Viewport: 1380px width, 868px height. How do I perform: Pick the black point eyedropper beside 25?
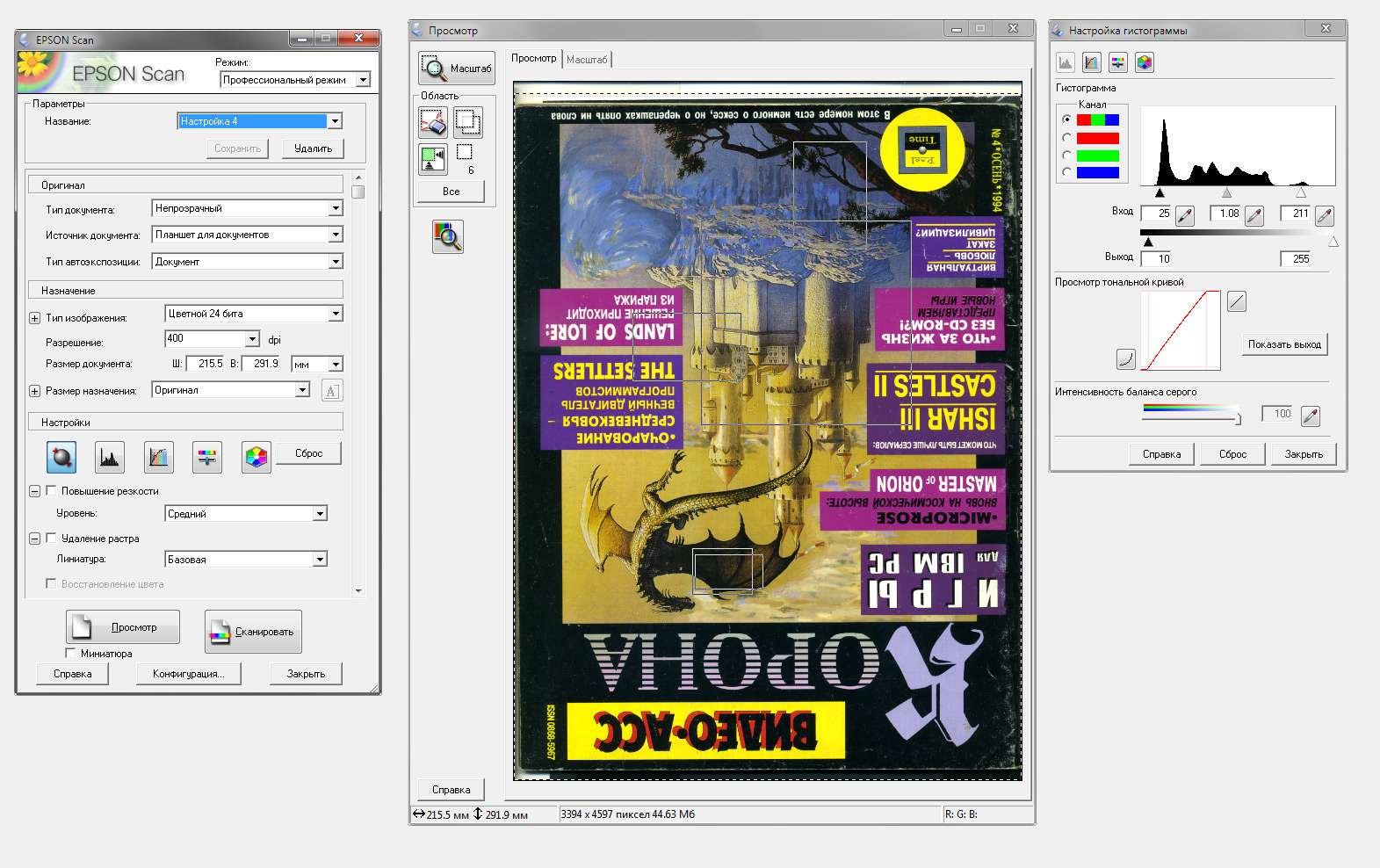point(1185,215)
